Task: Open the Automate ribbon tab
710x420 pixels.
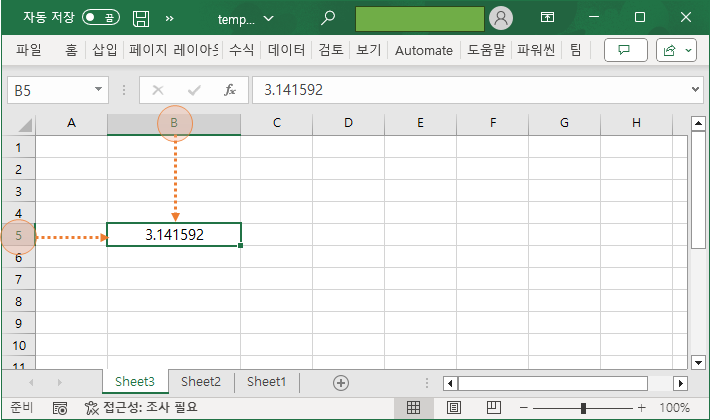Action: [x=424, y=50]
